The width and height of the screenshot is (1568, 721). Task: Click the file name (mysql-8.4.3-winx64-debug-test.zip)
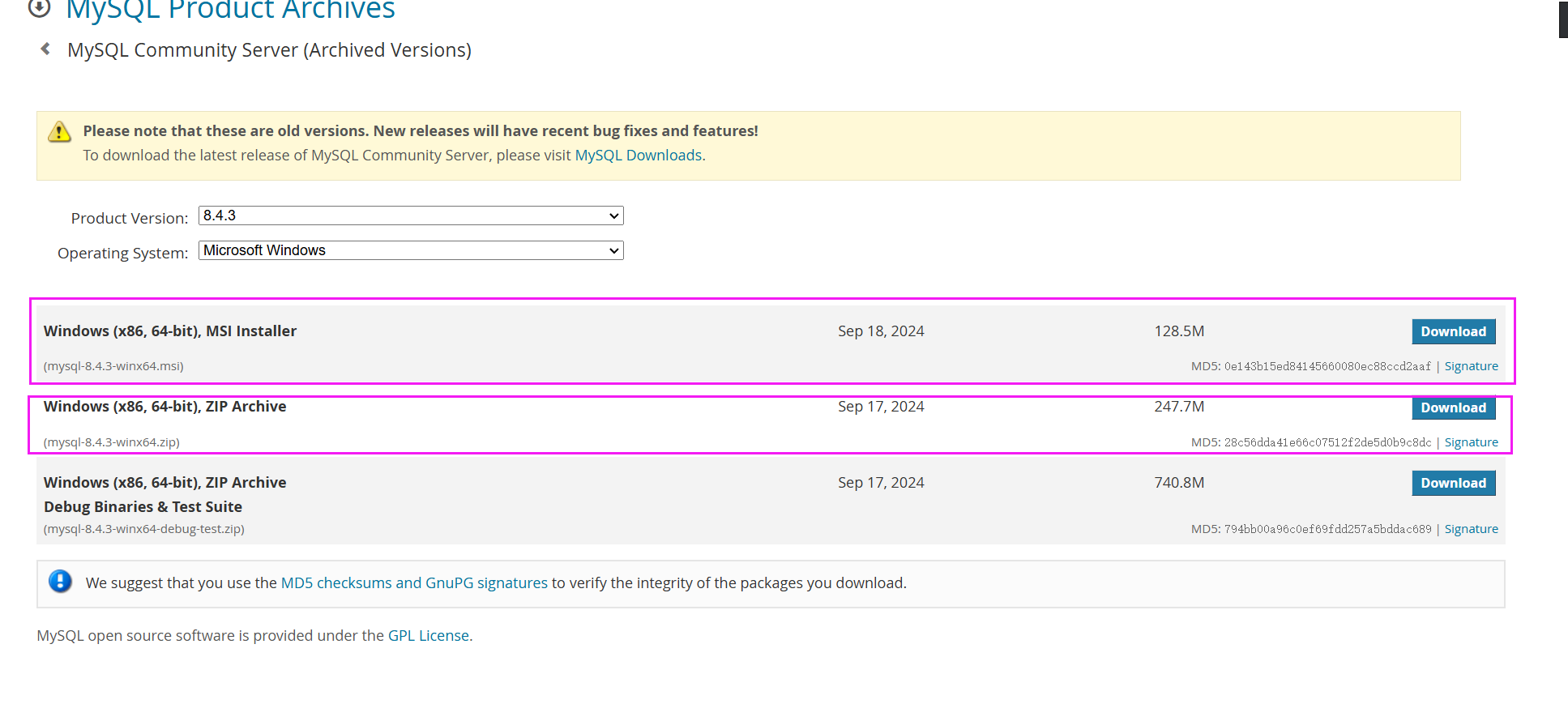click(x=144, y=529)
